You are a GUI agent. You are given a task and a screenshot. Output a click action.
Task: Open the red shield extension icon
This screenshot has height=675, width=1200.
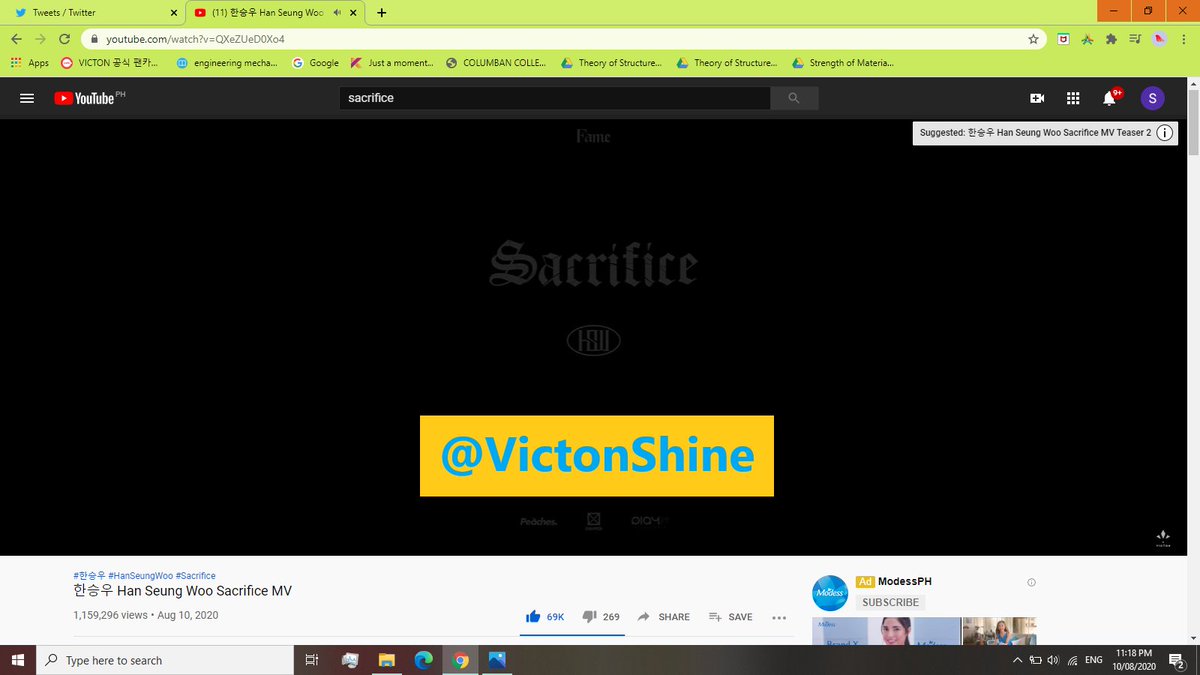click(1064, 39)
